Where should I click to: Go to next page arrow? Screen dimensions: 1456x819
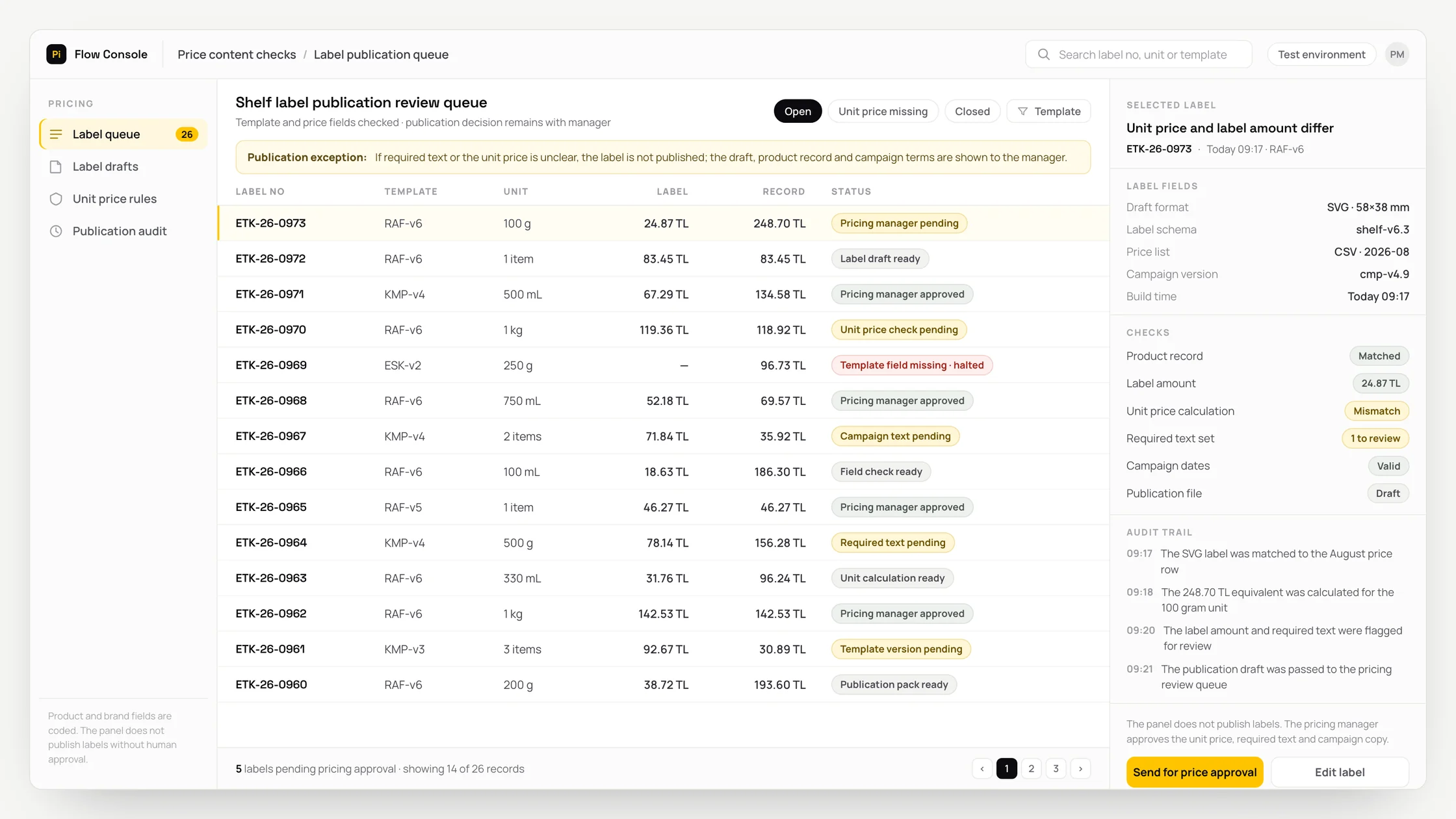click(x=1081, y=769)
